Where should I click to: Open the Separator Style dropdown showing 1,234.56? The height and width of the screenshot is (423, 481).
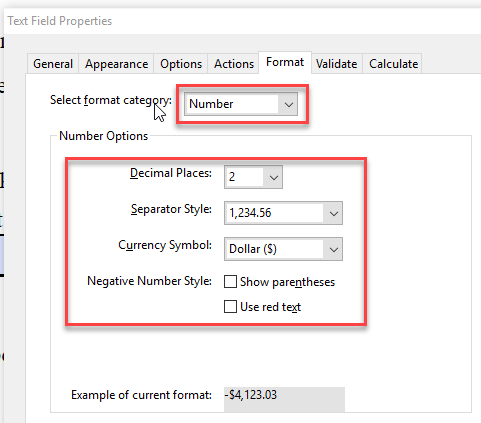click(x=283, y=213)
